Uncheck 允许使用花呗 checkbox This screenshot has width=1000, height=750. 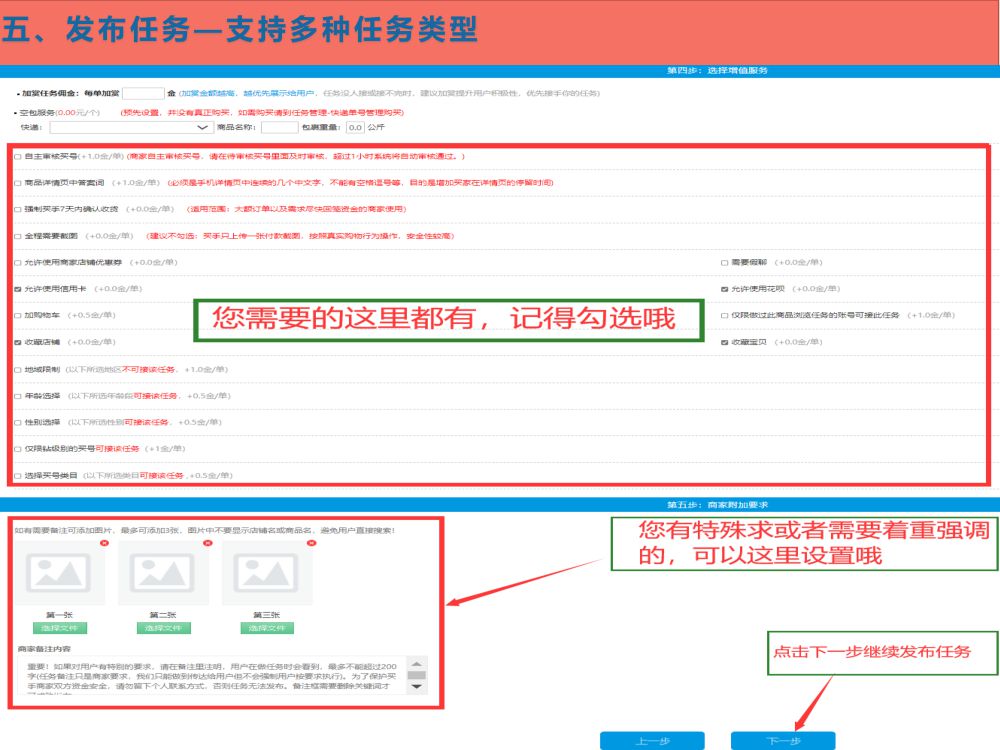click(724, 289)
